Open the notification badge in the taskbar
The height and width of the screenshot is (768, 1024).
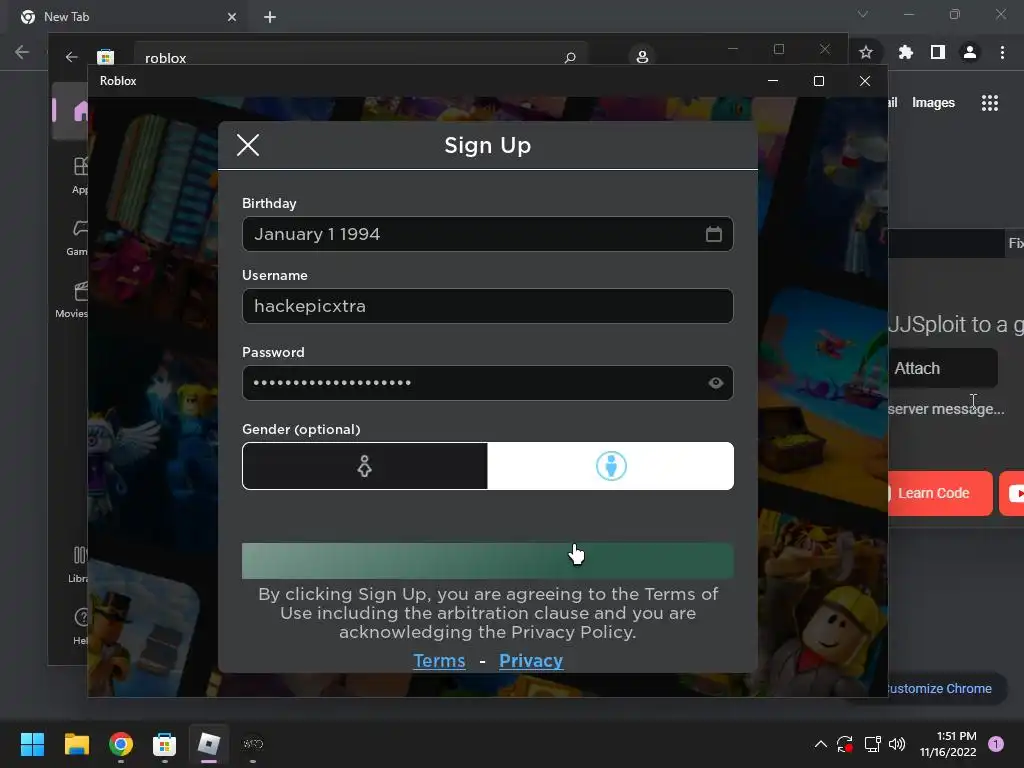point(996,744)
